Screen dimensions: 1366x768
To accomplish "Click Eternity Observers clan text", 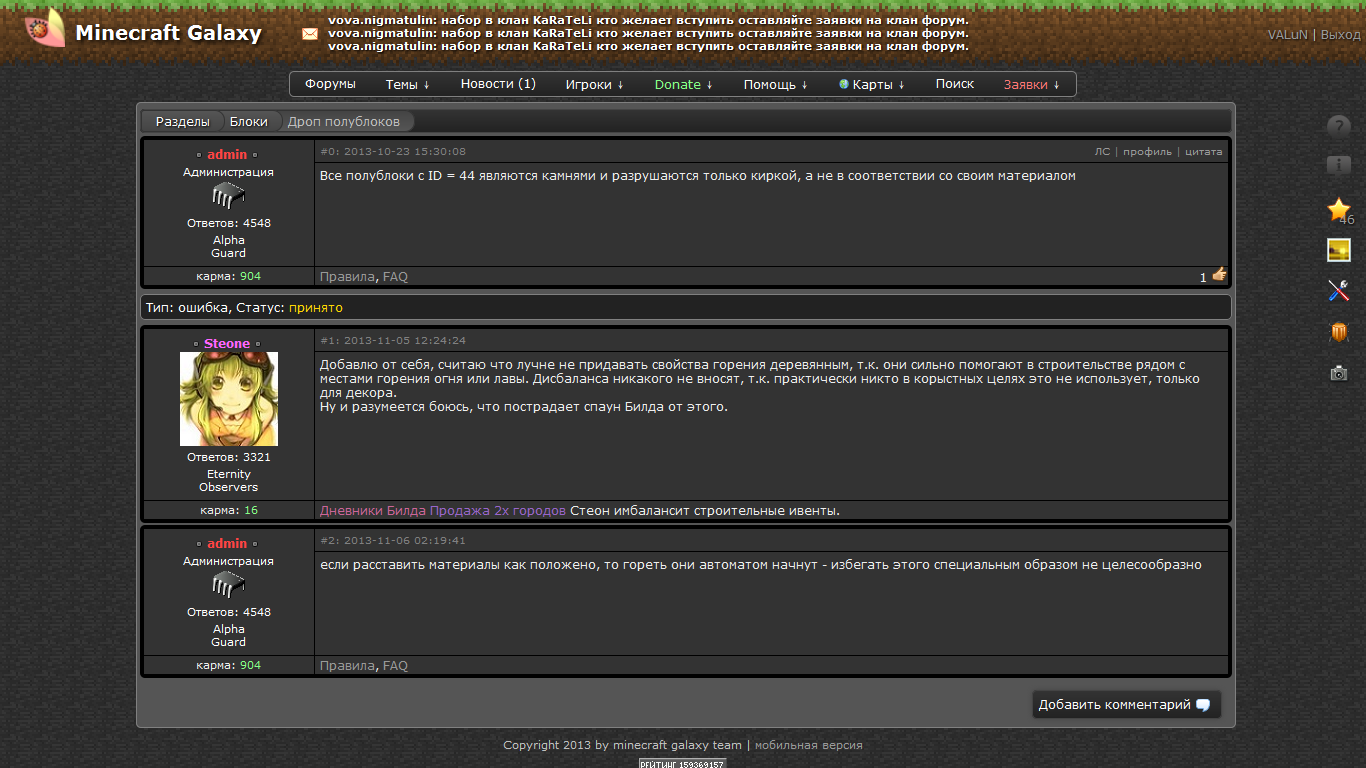I will 228,481.
